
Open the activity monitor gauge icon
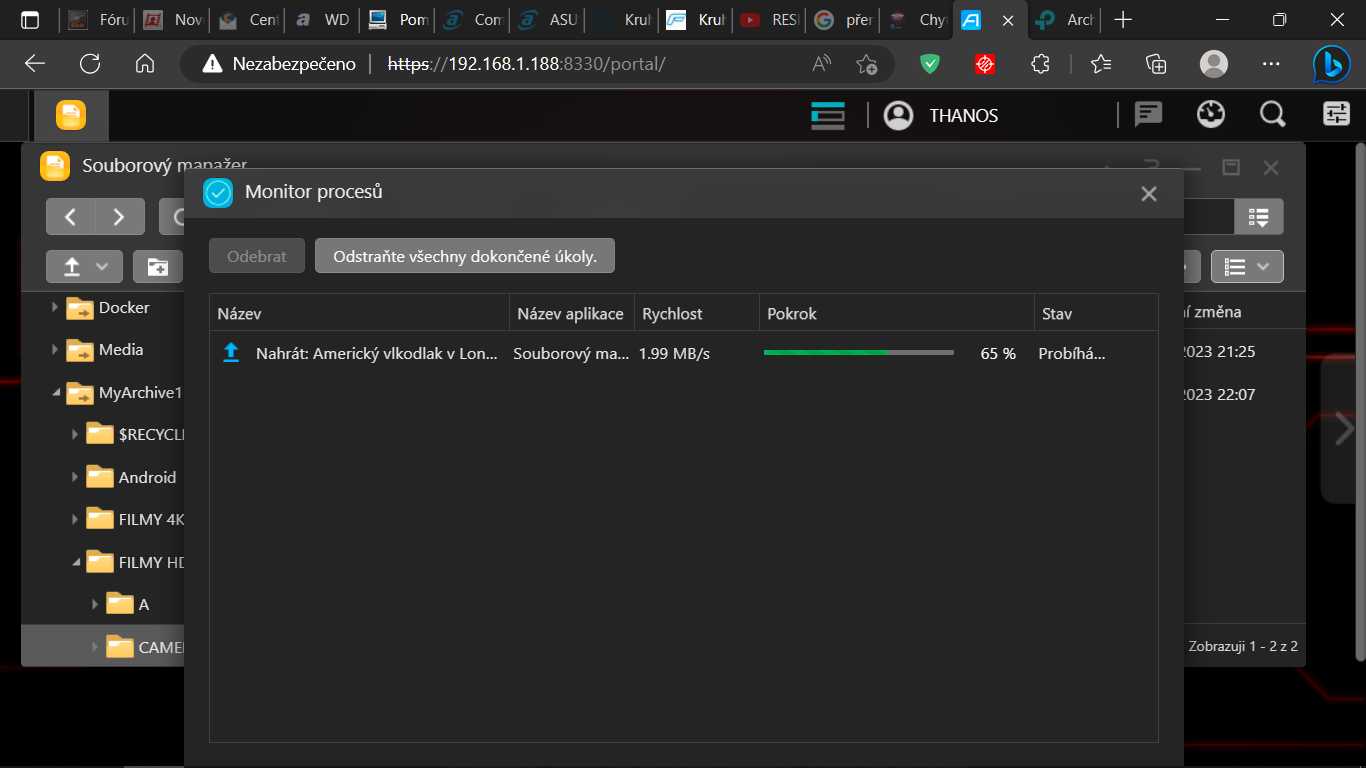(1210, 115)
